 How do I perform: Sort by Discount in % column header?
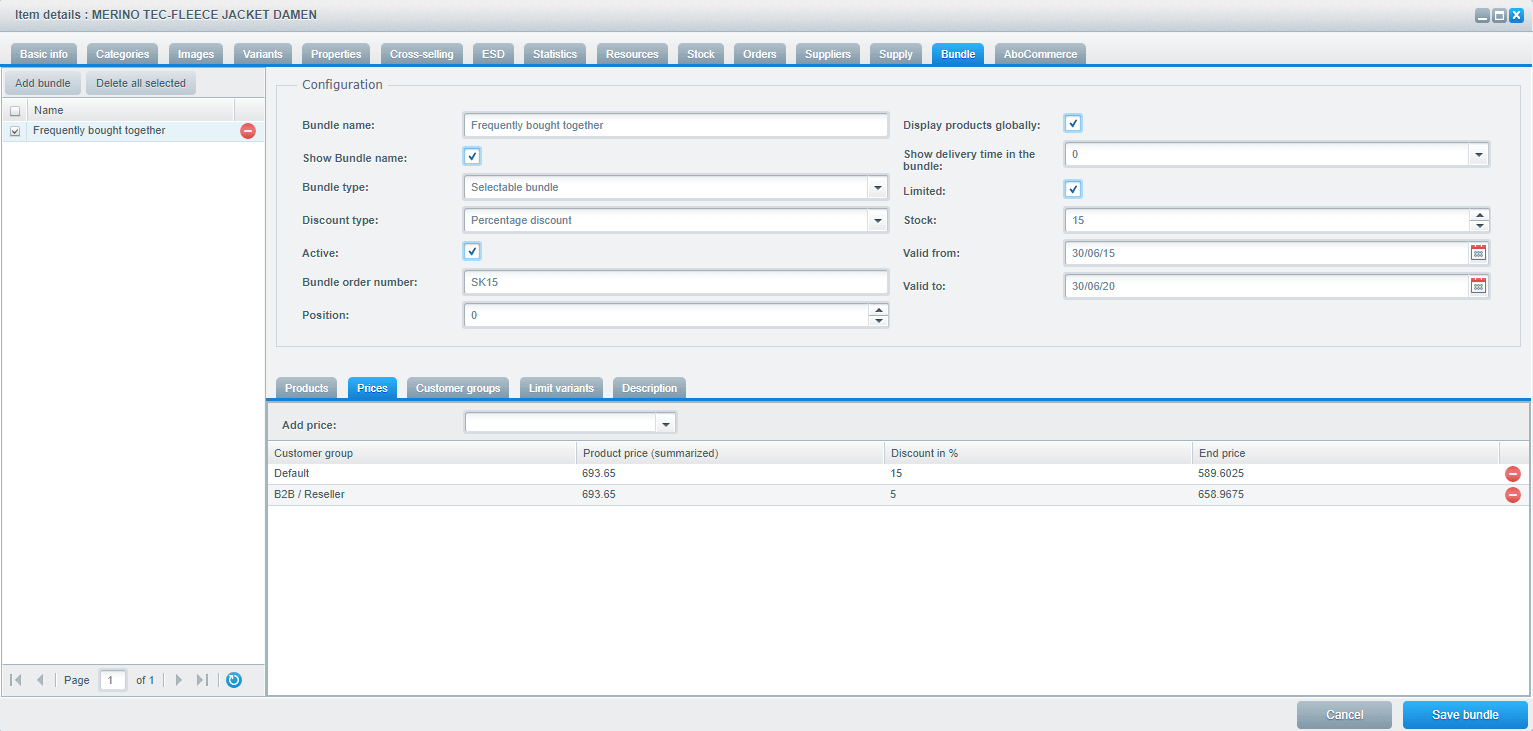(1038, 453)
